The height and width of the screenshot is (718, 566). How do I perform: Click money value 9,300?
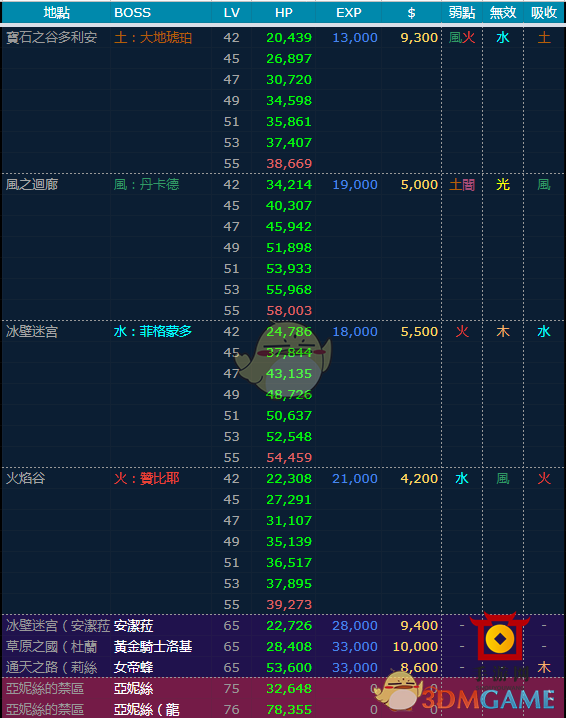coord(419,38)
